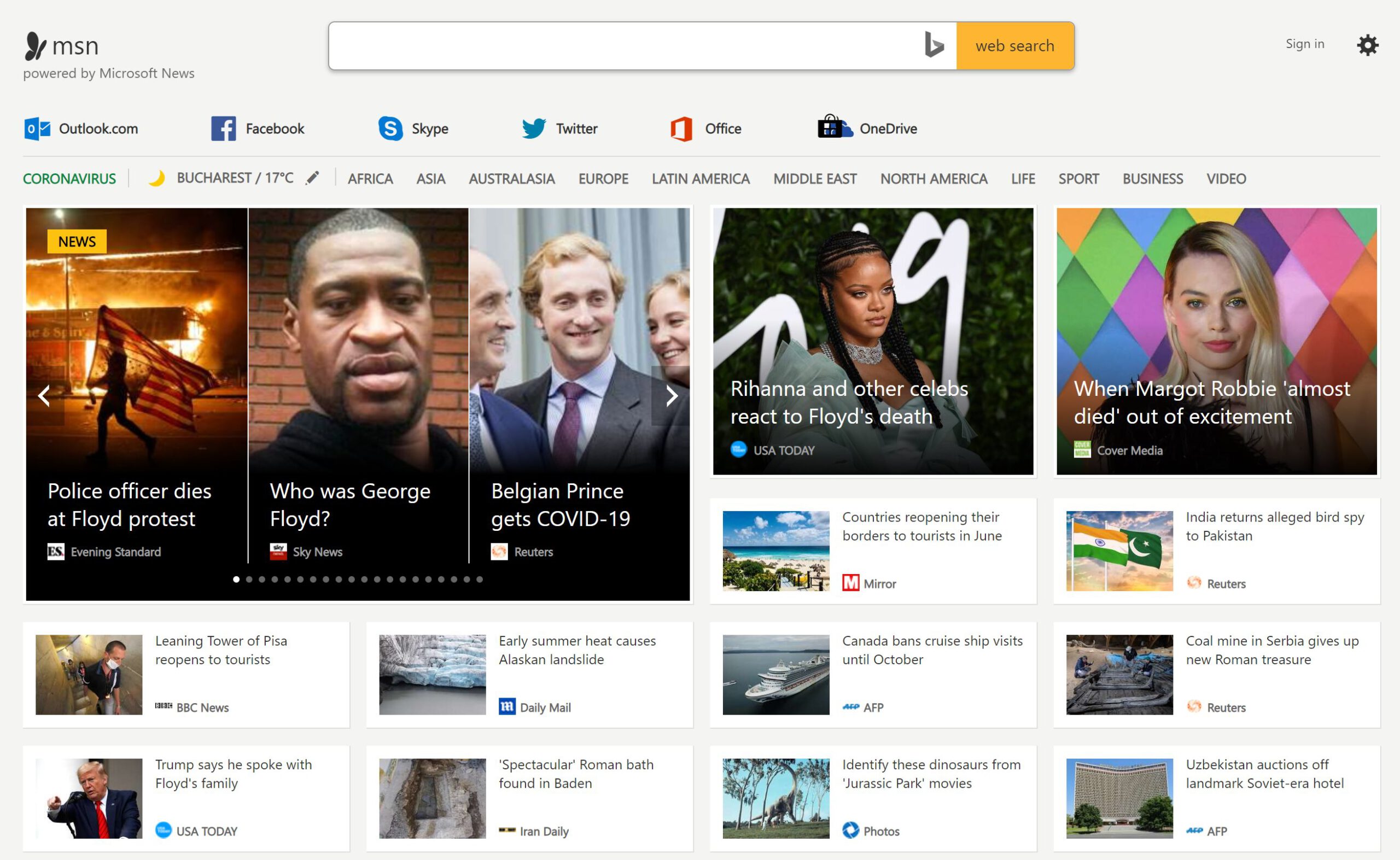Open the LATIN AMERICA section
Screen dimensions: 1400x860
click(x=701, y=179)
